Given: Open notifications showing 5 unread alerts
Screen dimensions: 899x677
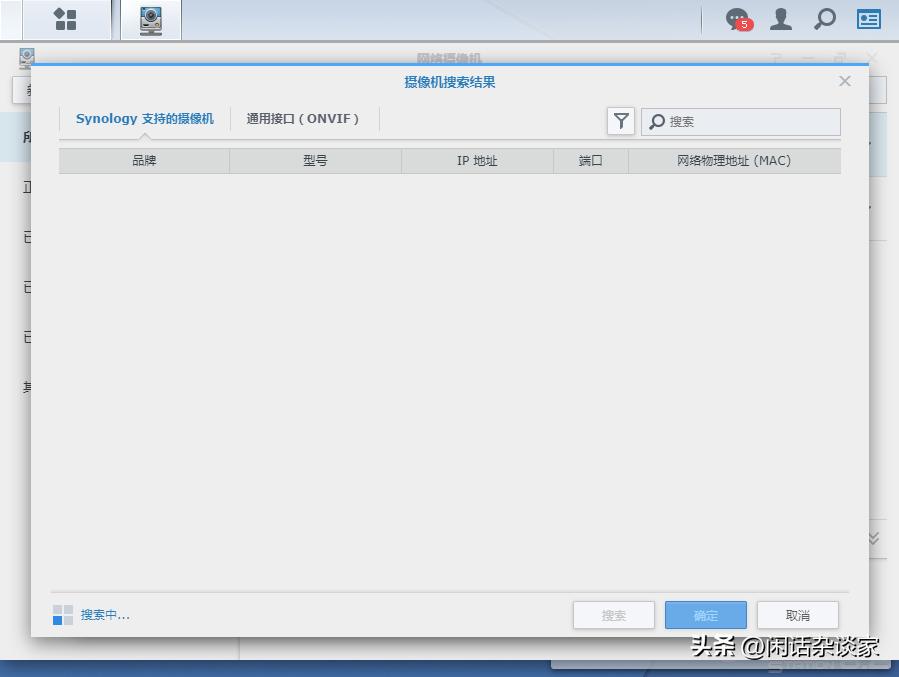Looking at the screenshot, I should [736, 18].
